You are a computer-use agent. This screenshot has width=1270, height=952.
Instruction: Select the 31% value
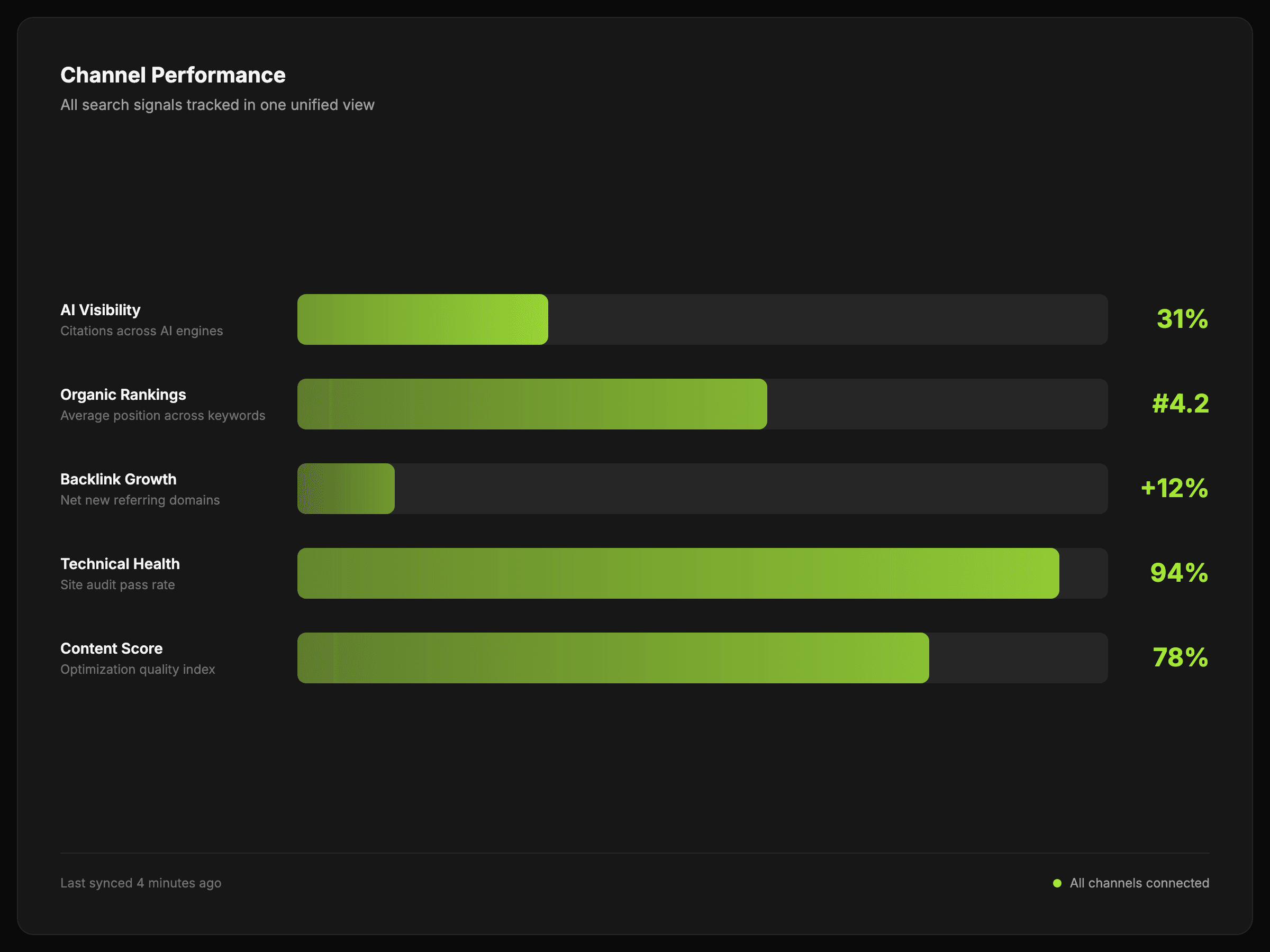(x=1182, y=319)
